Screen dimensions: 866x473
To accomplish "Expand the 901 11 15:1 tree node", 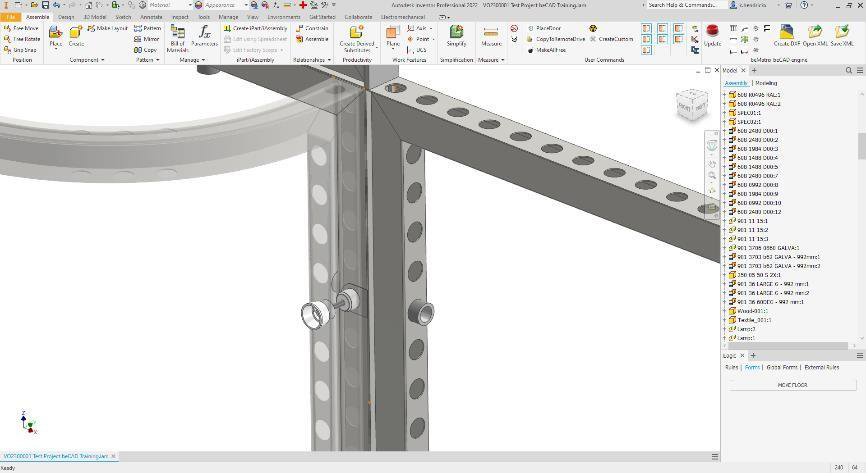I will 724,221.
